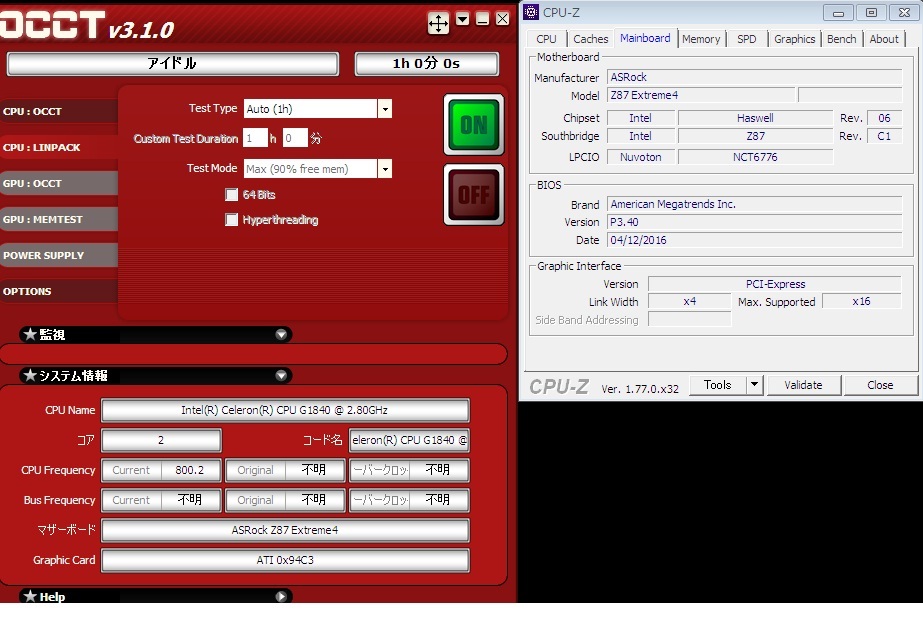Click the CPU-Z title bar app icon
Screen dimensions: 923x630
tap(530, 12)
